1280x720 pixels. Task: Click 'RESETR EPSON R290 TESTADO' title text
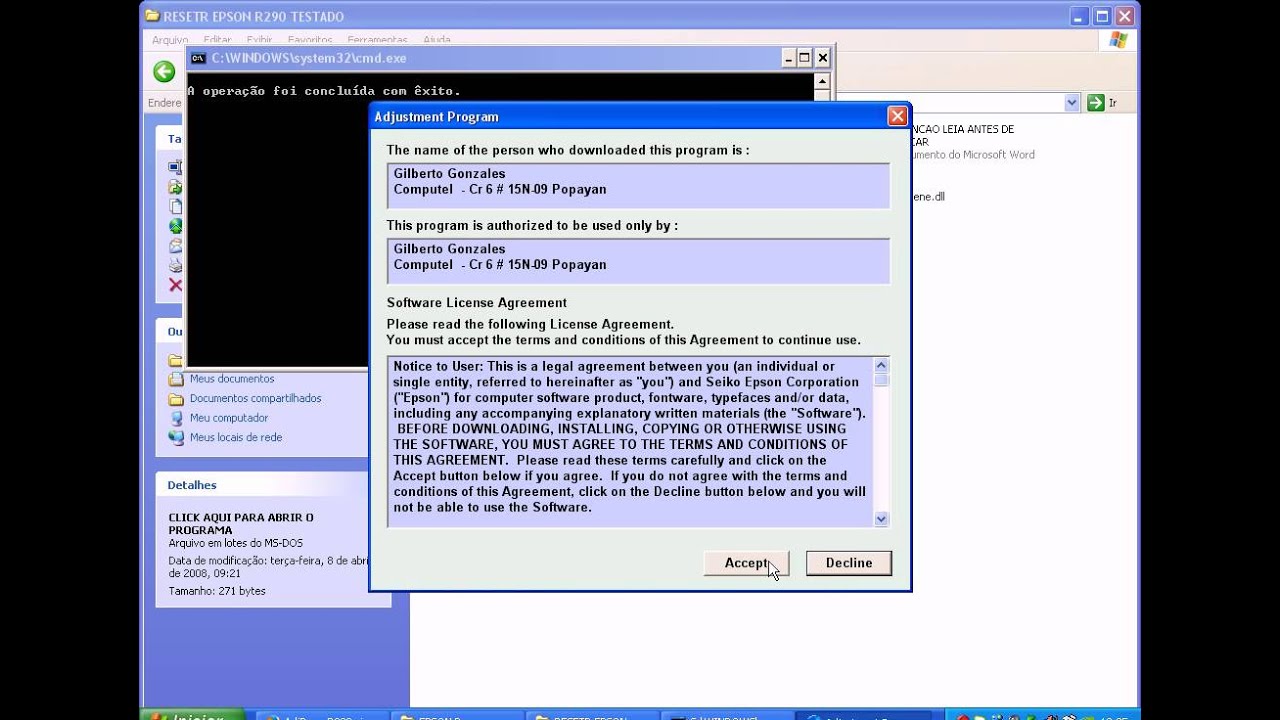[x=253, y=17]
